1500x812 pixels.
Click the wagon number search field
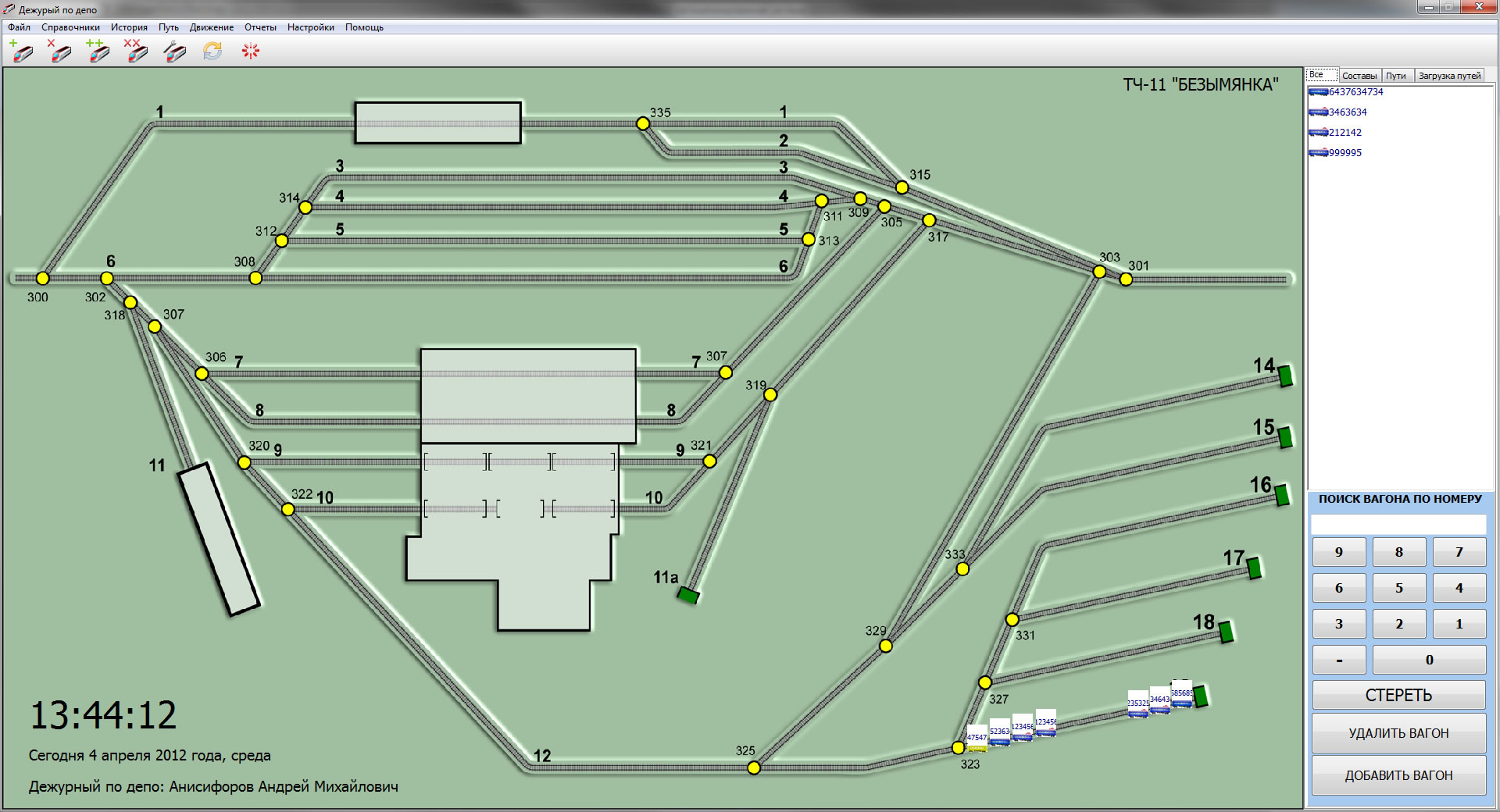tap(1398, 524)
